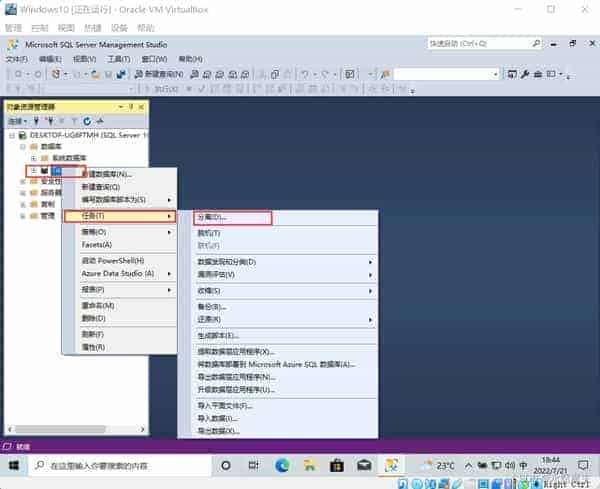Click the disconnect plug icon in Object Explorer
The width and height of the screenshot is (600, 489).
tap(50, 121)
